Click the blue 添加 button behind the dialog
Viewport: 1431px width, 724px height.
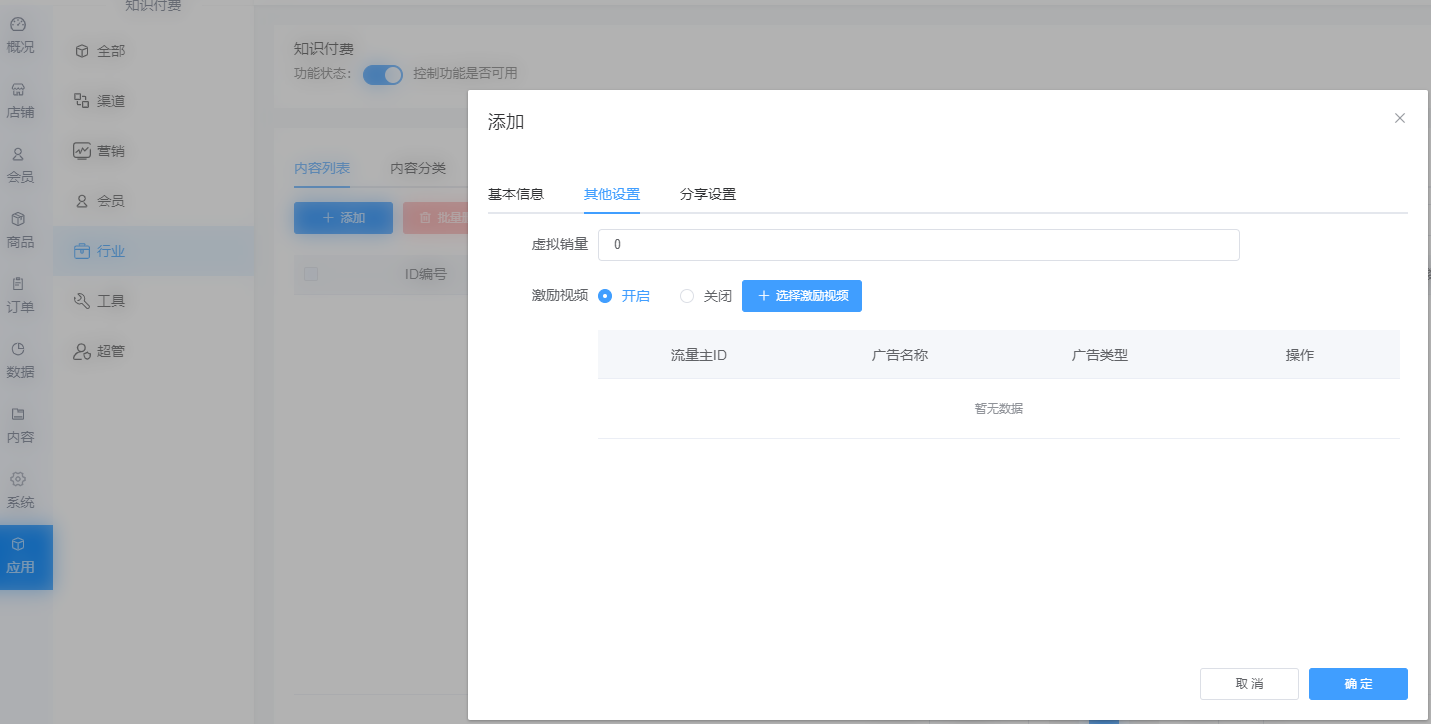[x=343, y=217]
